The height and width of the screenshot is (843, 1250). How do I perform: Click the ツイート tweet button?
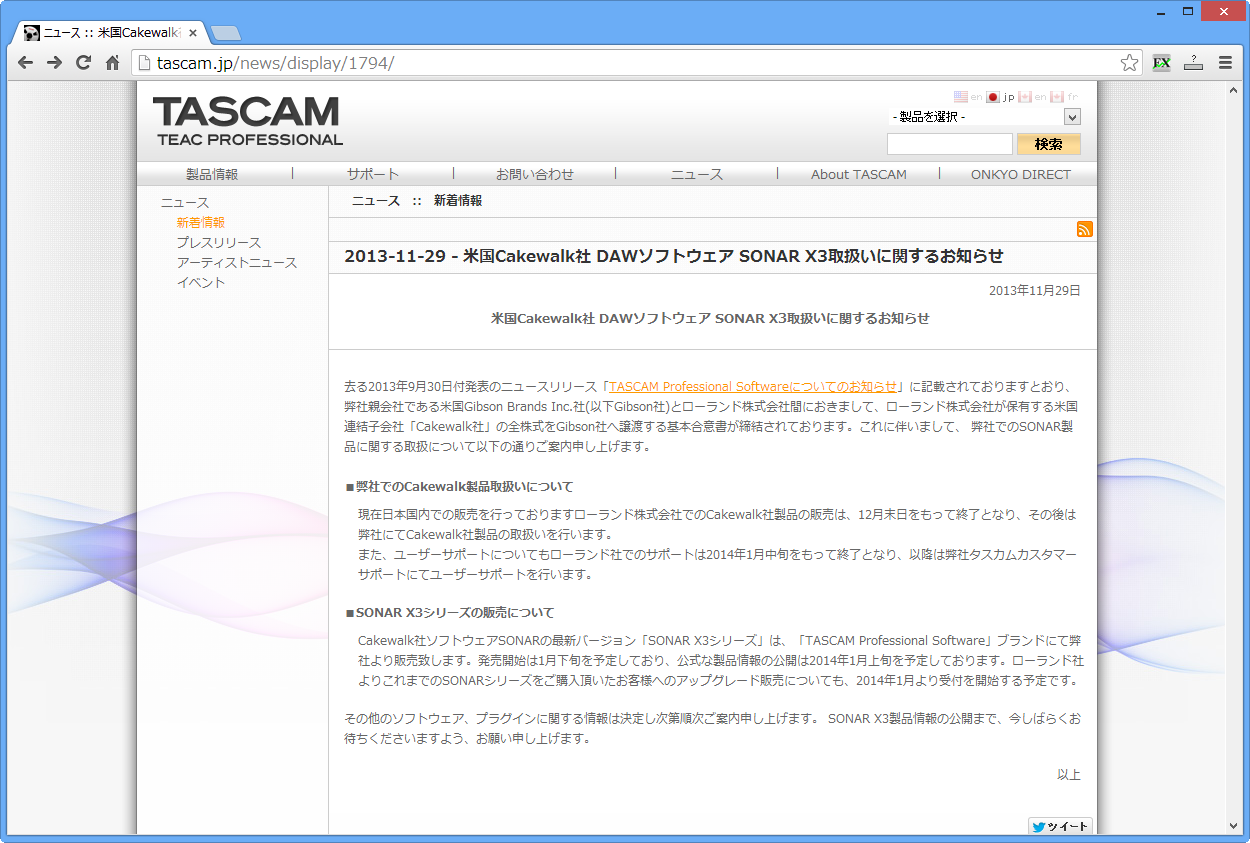[1060, 827]
